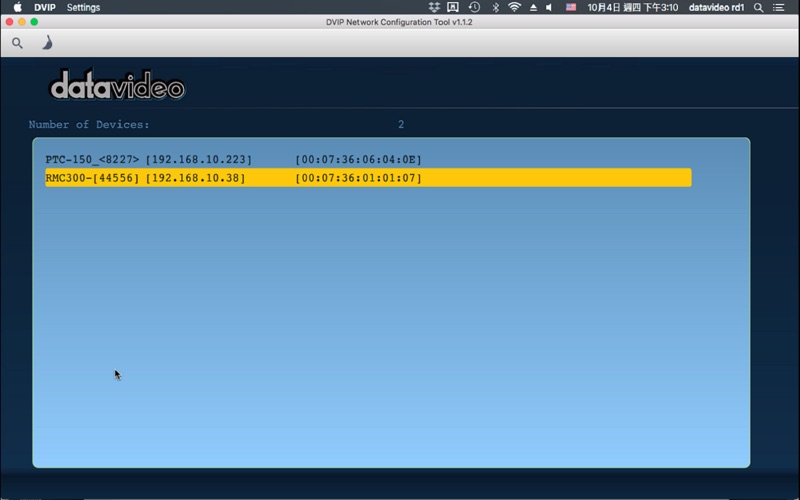The height and width of the screenshot is (500, 800).
Task: Open Spotlight search in menu bar
Action: point(759,7)
